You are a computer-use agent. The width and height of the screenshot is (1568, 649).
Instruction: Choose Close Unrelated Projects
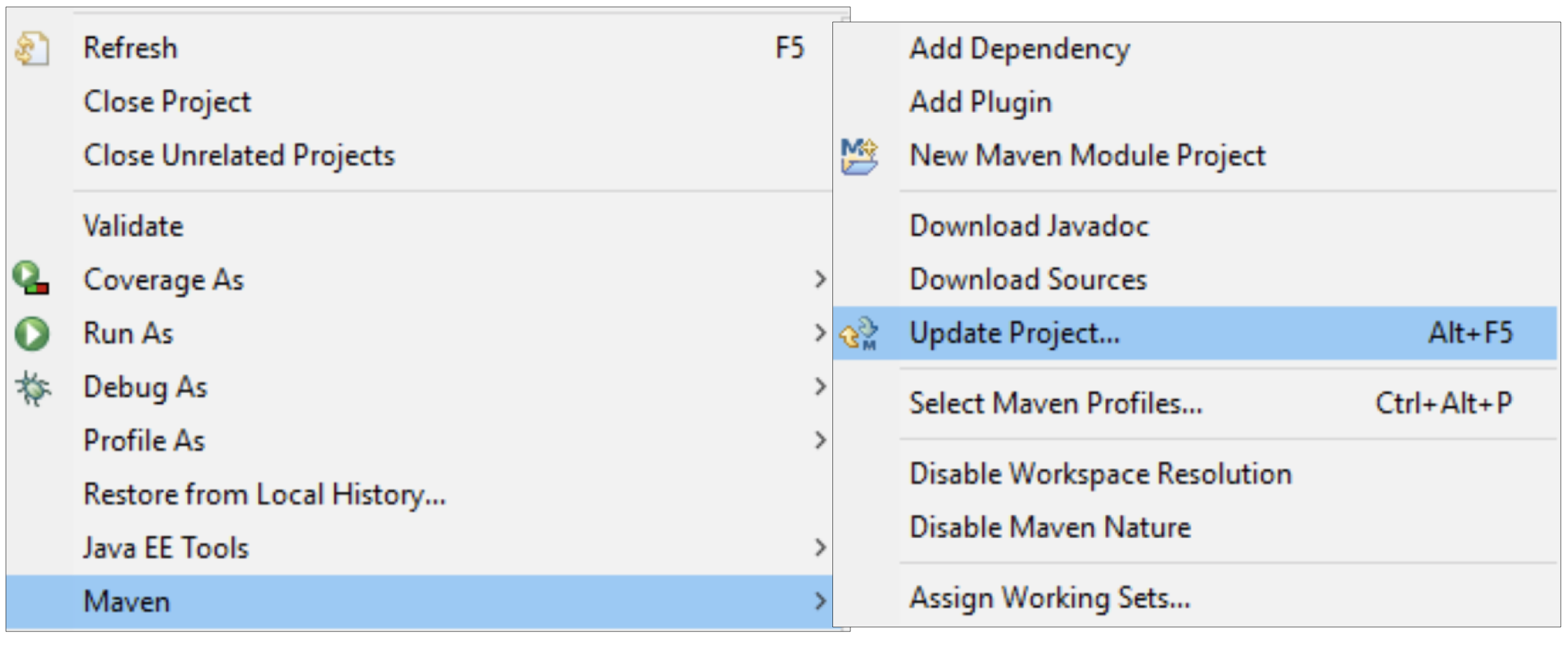tap(239, 155)
